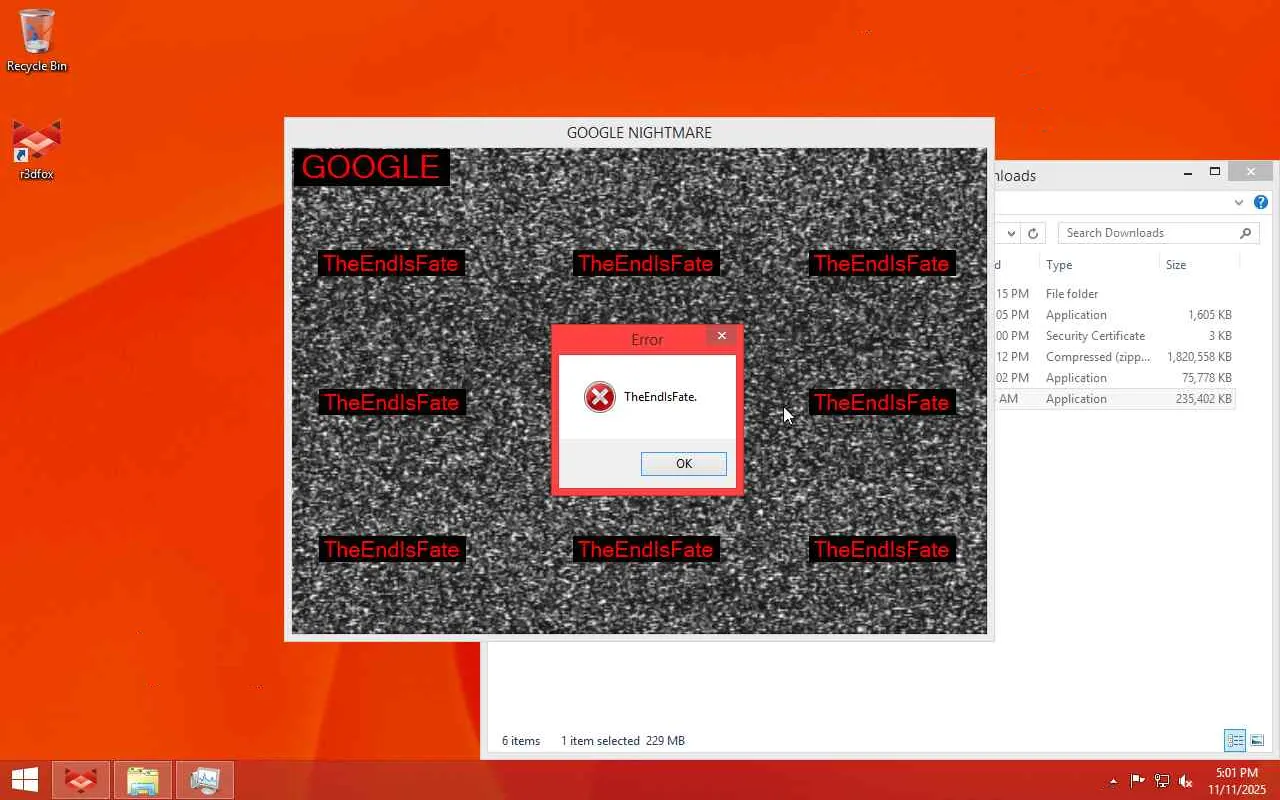Open Explorer help via the question mark
Viewport: 1280px width, 800px height.
tap(1261, 202)
